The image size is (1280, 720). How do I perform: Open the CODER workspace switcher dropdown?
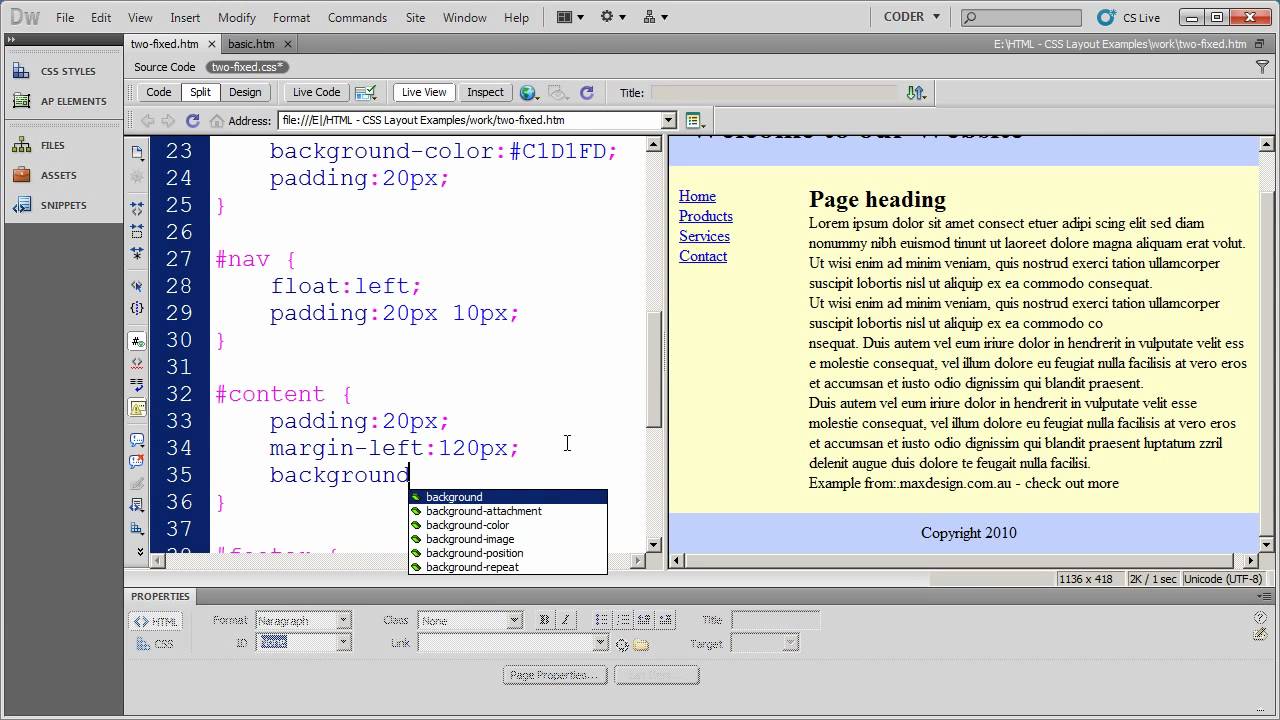click(x=912, y=17)
